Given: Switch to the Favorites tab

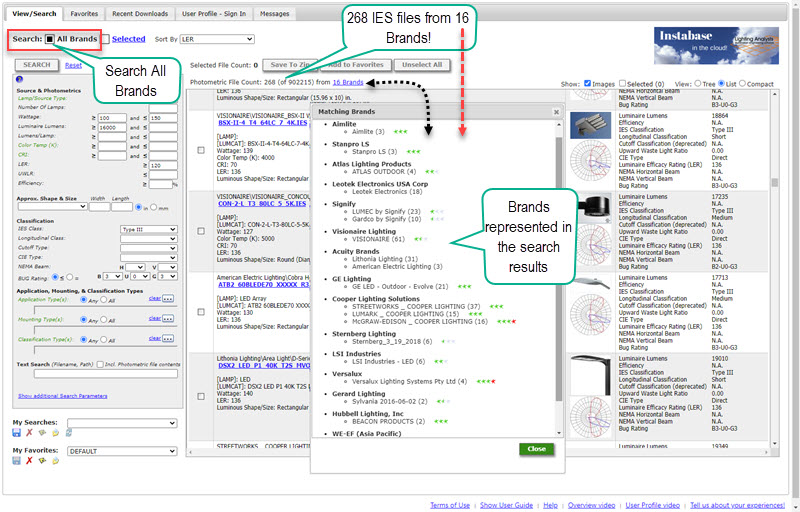Looking at the screenshot, I should (x=84, y=14).
